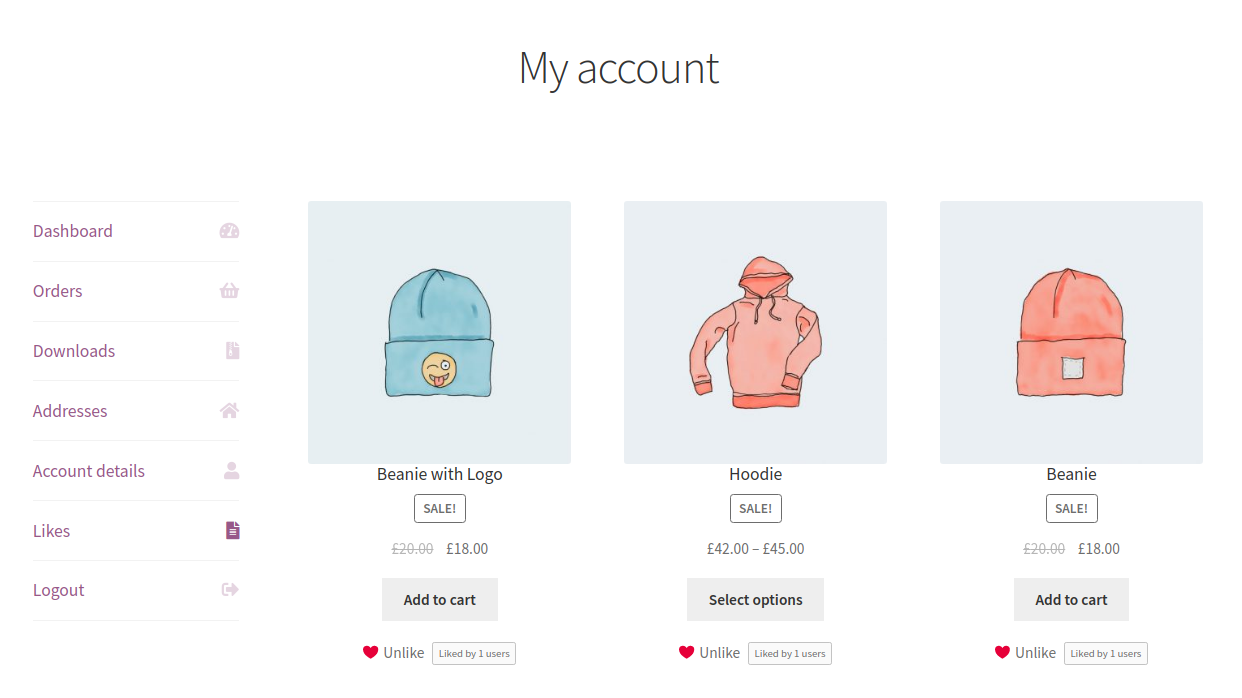Click the Logout exit icon
The image size is (1242, 698).
pyautogui.click(x=229, y=590)
